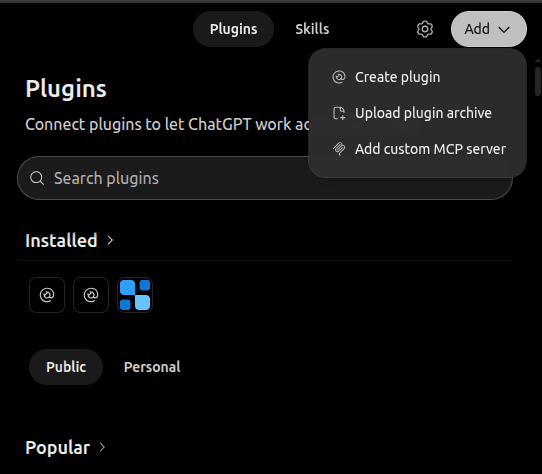Screen dimensions: 542x474
Task: Open the Popular heading link
Action: [57, 447]
